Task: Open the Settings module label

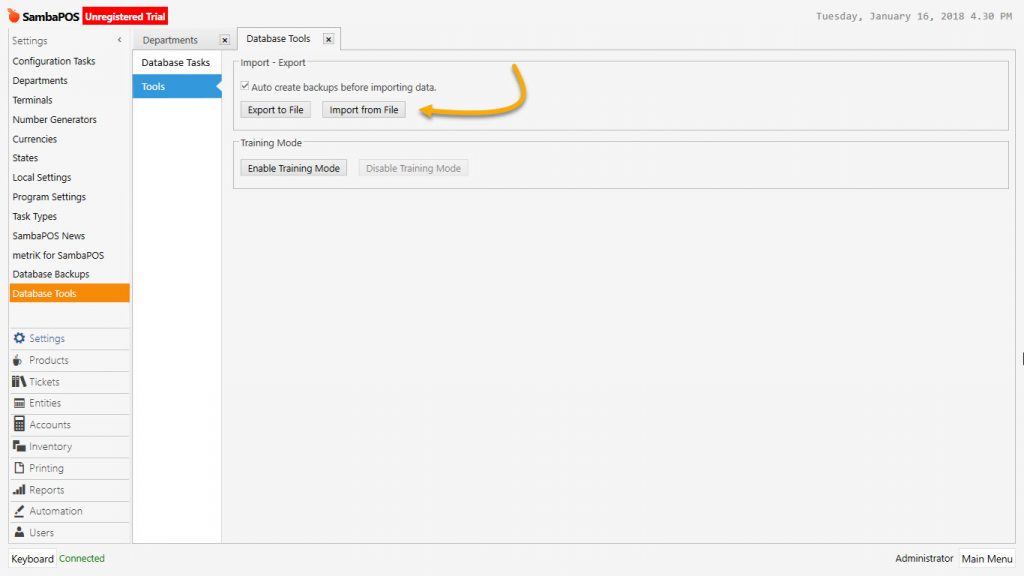Action: coord(47,338)
